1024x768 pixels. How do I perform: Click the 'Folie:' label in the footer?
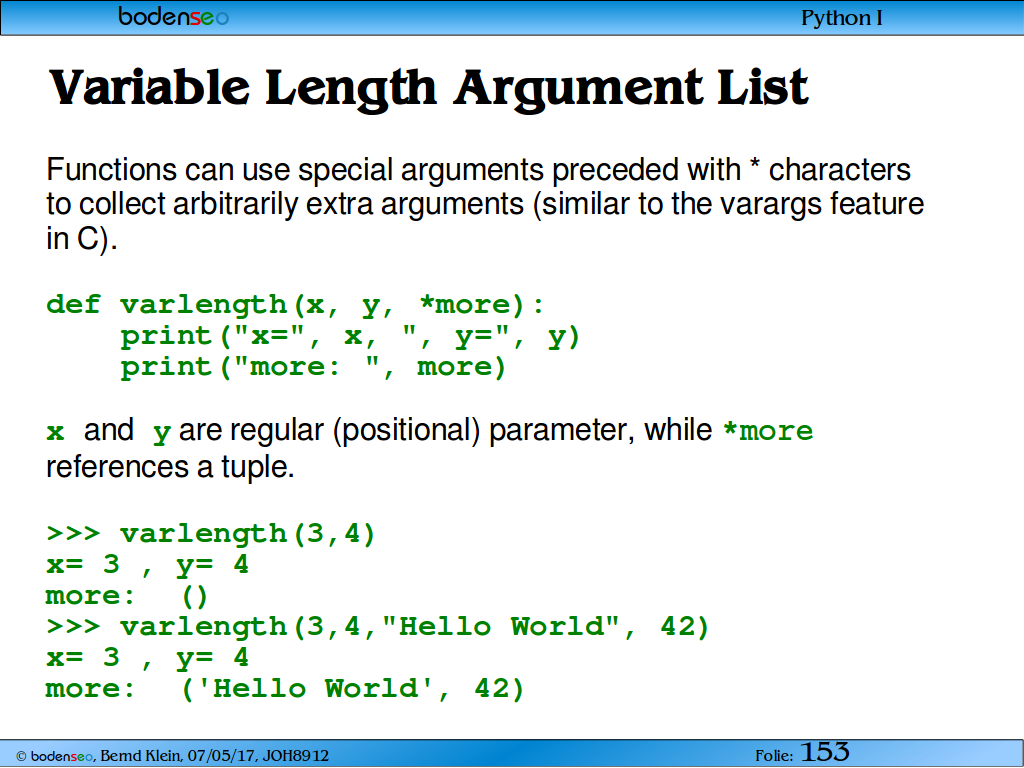(x=775, y=756)
